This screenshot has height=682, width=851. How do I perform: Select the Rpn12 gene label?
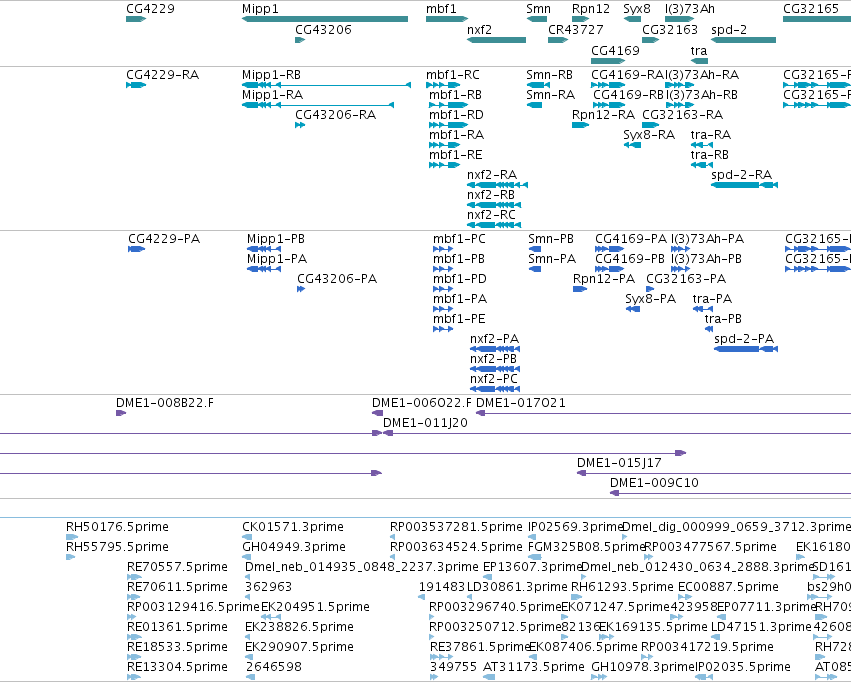tap(590, 9)
